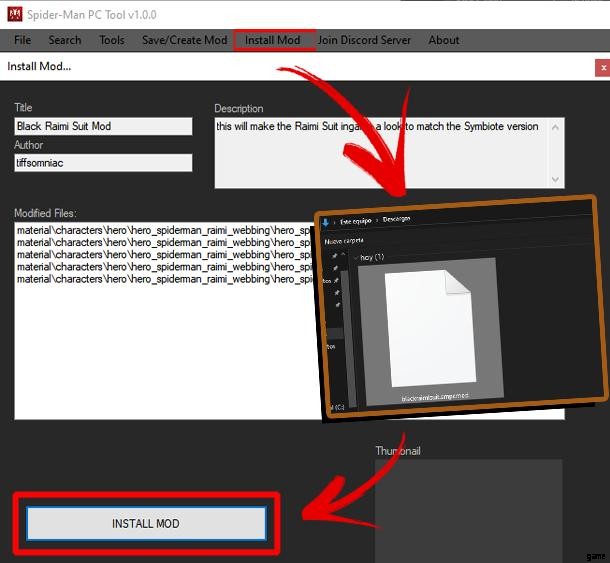Click the Description scroll down arrow
610x563 pixels.
(x=556, y=179)
